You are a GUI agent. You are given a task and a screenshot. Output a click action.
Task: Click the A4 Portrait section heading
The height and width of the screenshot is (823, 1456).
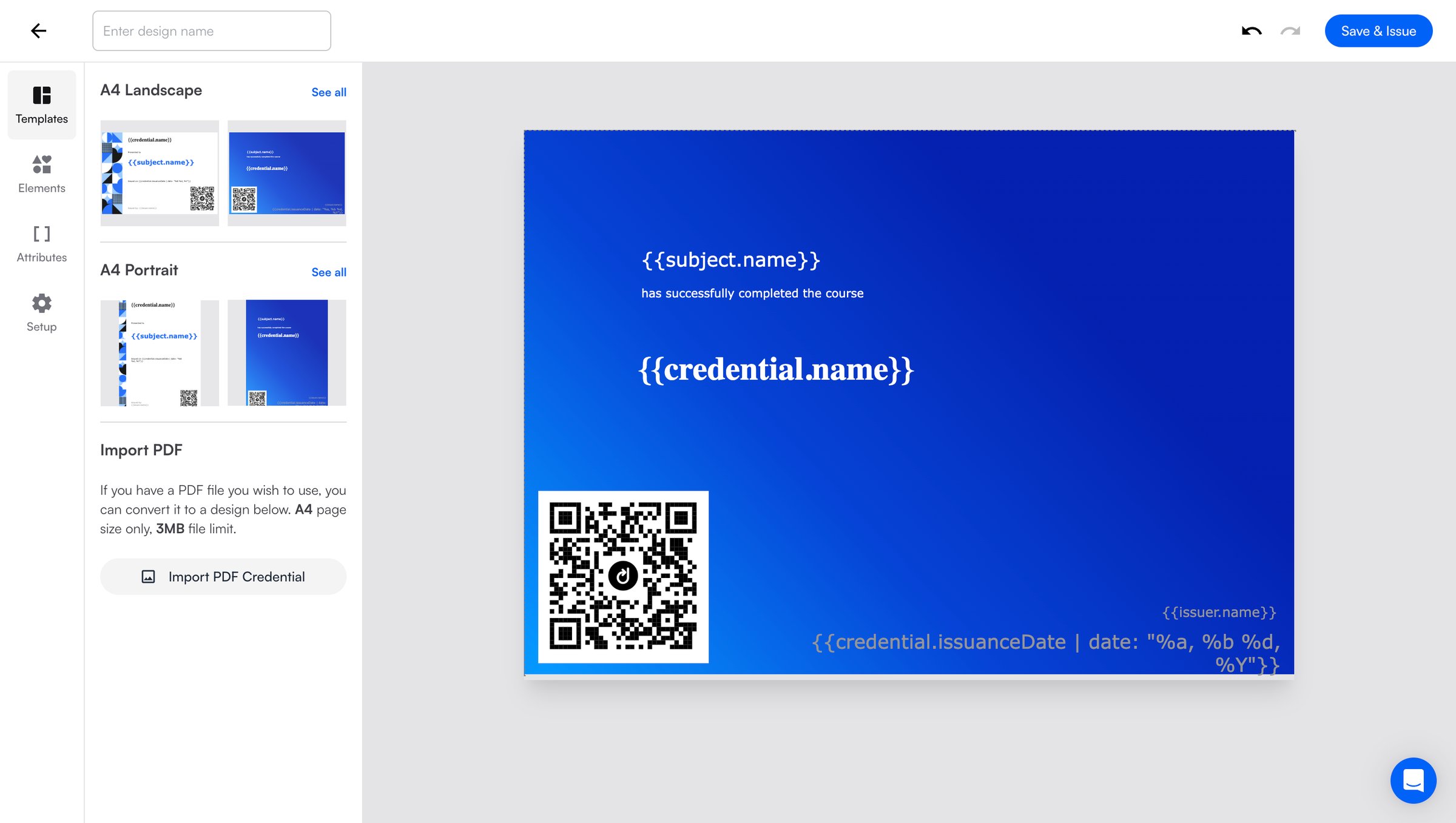[x=139, y=270]
